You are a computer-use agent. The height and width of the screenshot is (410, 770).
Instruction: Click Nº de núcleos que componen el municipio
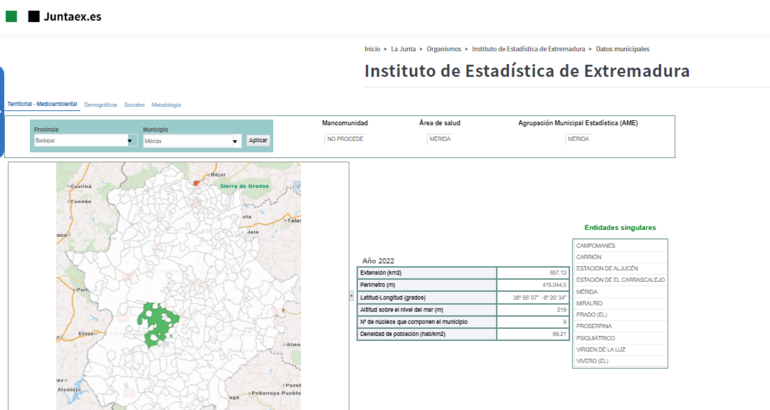coord(413,322)
